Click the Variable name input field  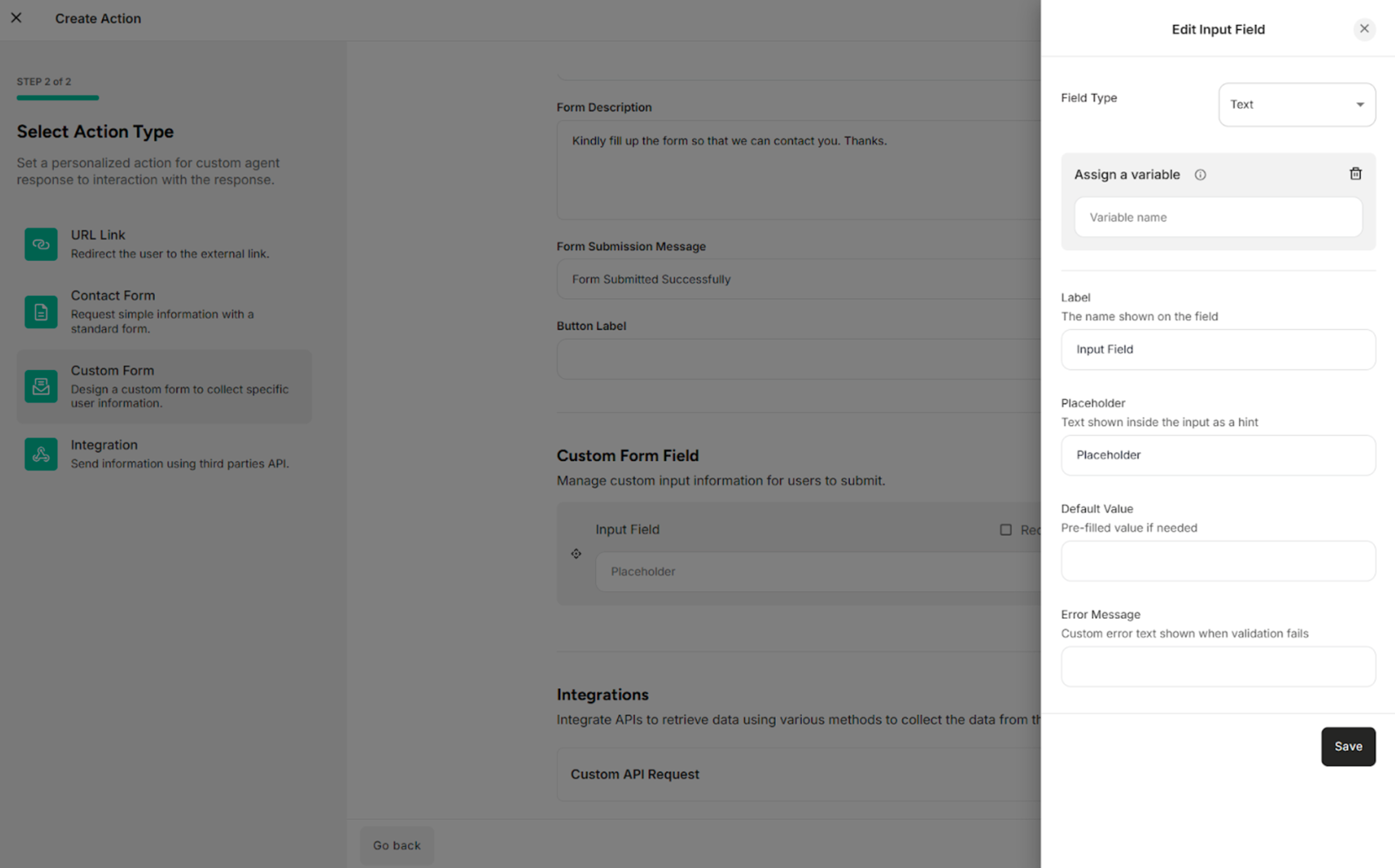pyautogui.click(x=1218, y=217)
